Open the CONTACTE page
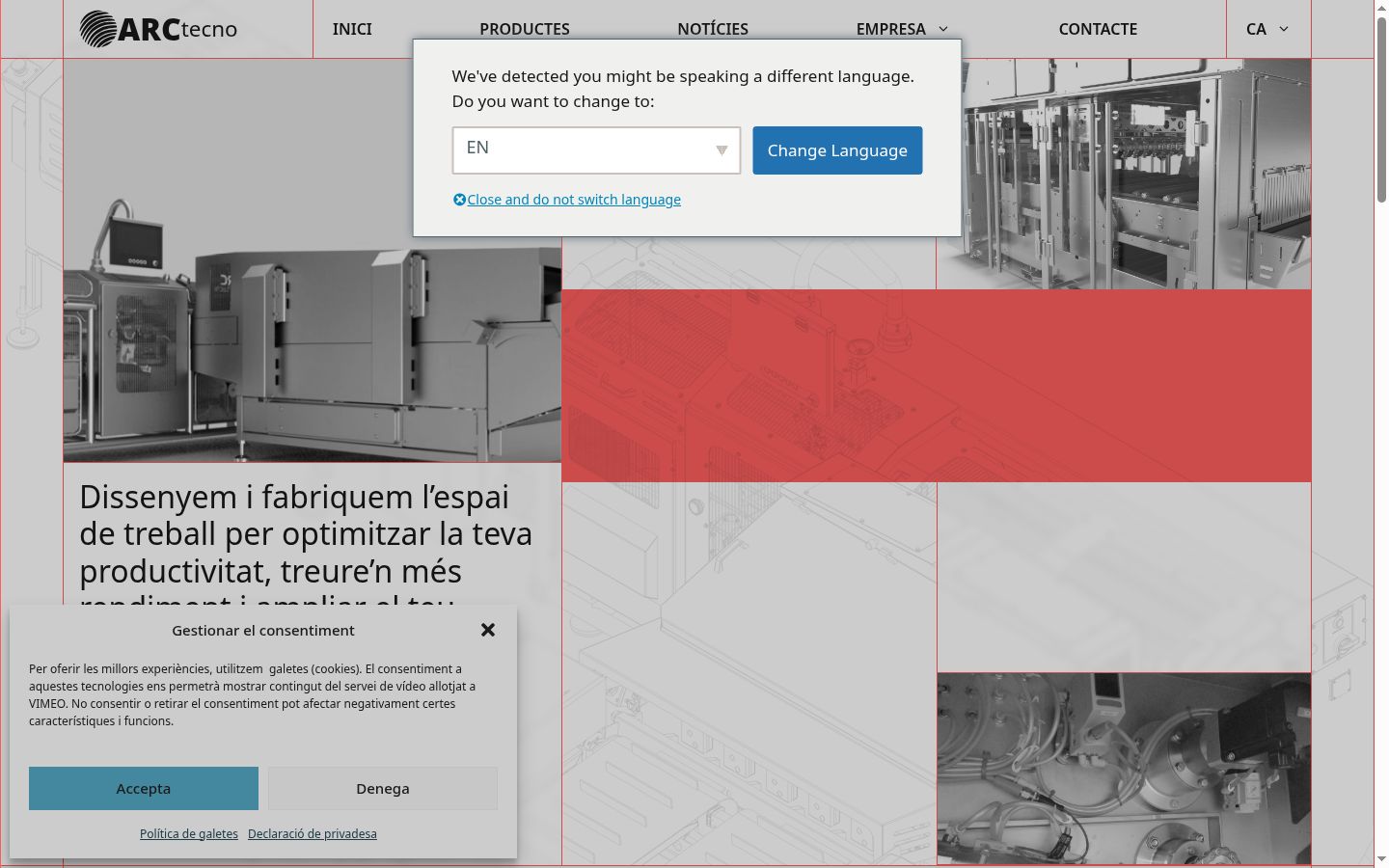Image resolution: width=1389 pixels, height=868 pixels. (1098, 29)
